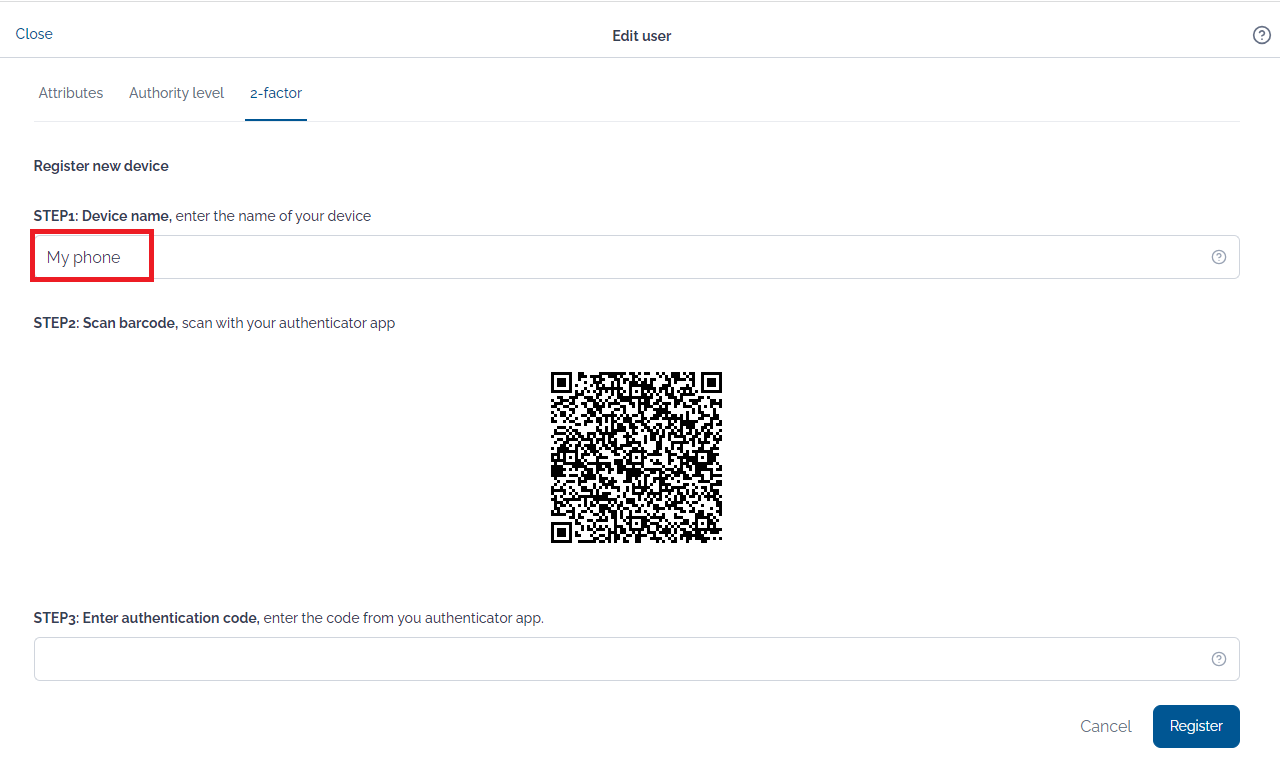The height and width of the screenshot is (764, 1280).
Task: Click the 'STEP2: Scan barcode' label
Action: (106, 323)
